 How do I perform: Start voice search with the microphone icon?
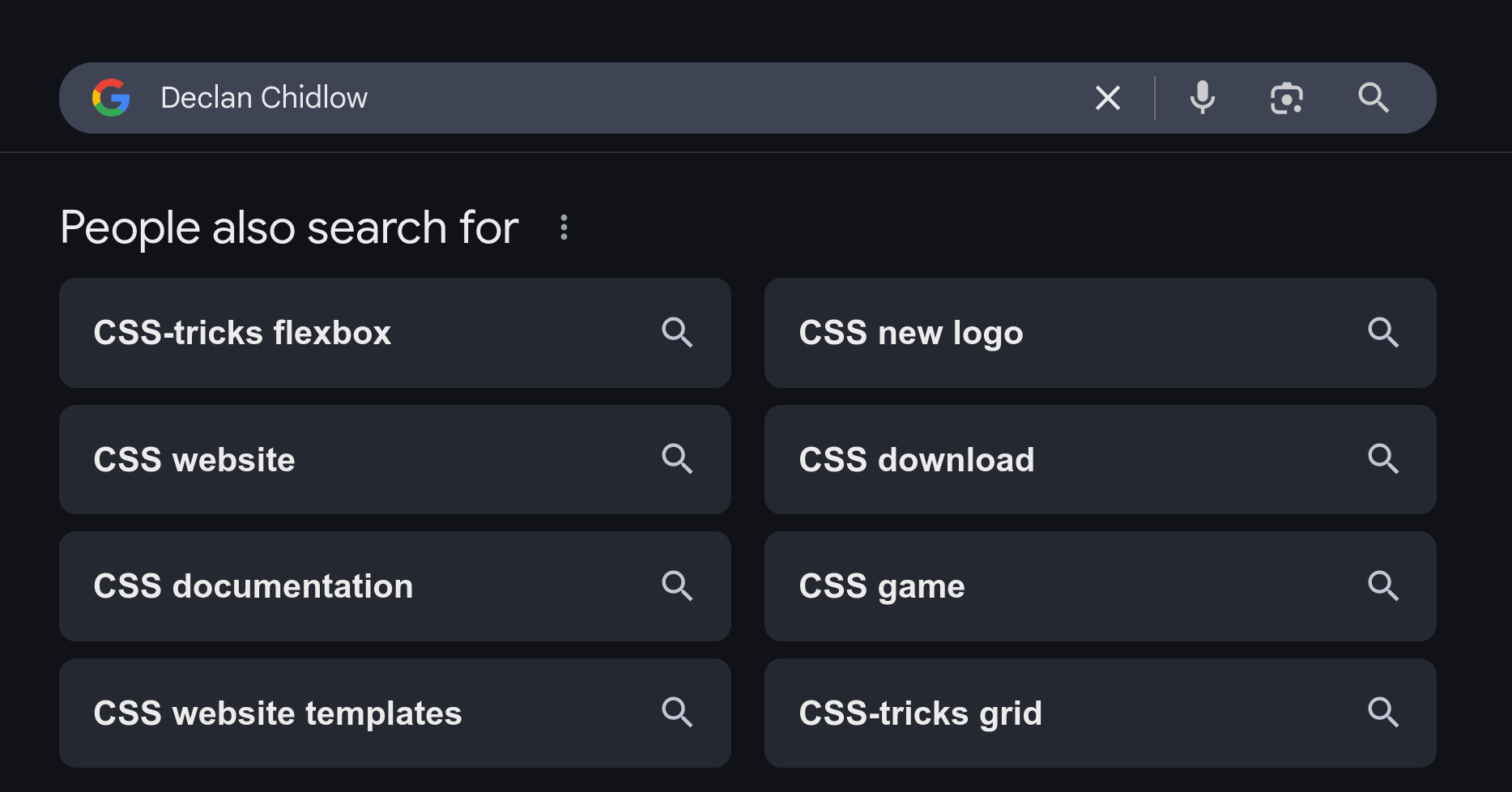click(1203, 98)
